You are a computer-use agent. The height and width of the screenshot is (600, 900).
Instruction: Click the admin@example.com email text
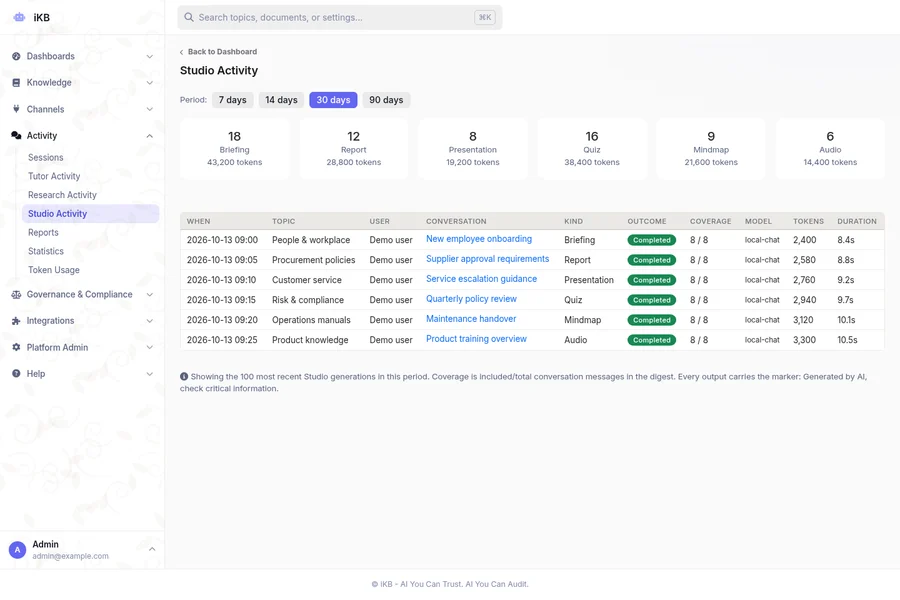[70, 556]
